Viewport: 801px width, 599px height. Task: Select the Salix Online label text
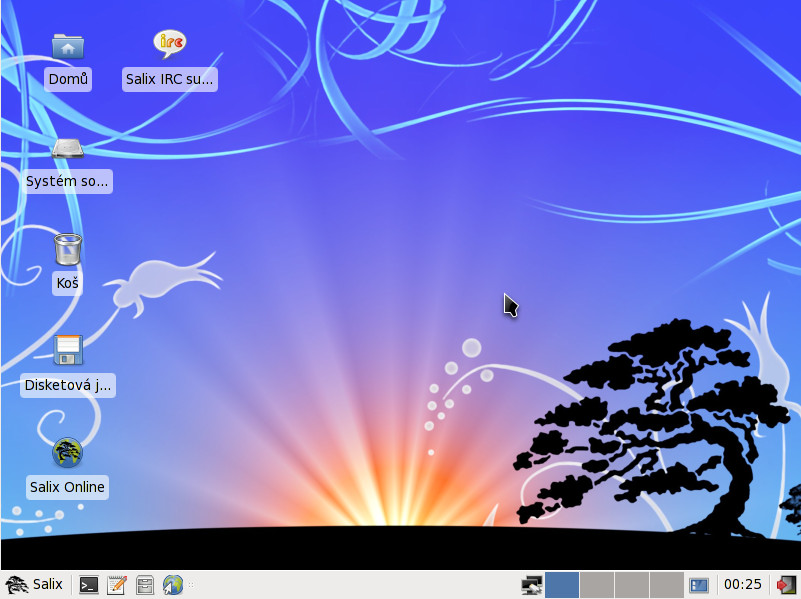pyautogui.click(x=67, y=487)
